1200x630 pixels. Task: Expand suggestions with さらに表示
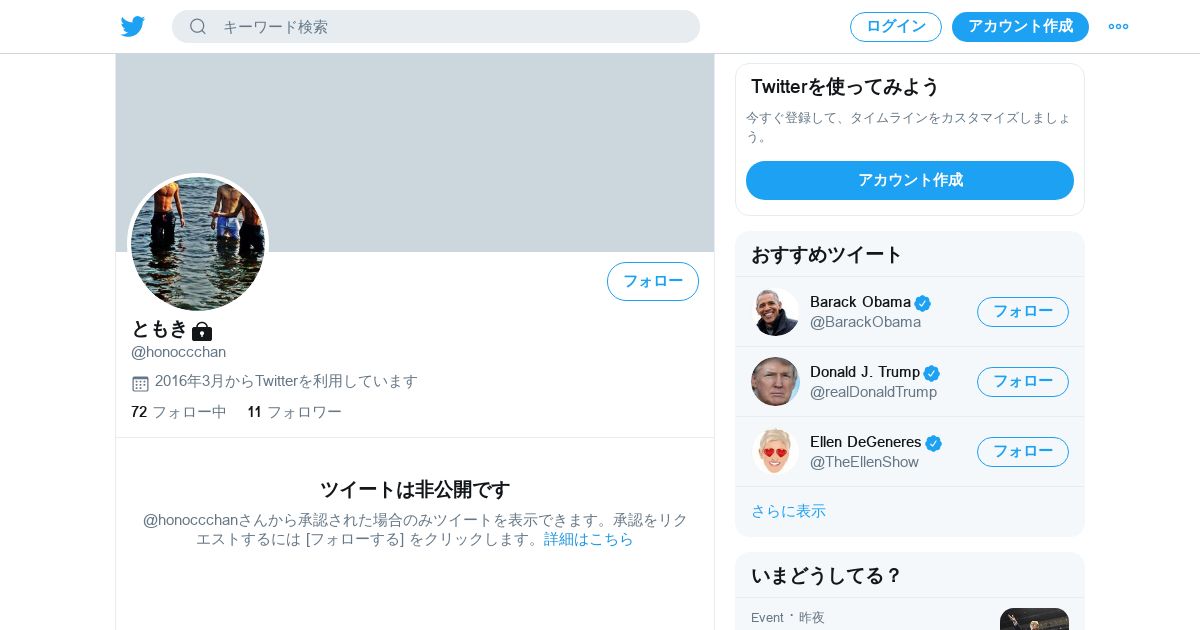click(788, 511)
